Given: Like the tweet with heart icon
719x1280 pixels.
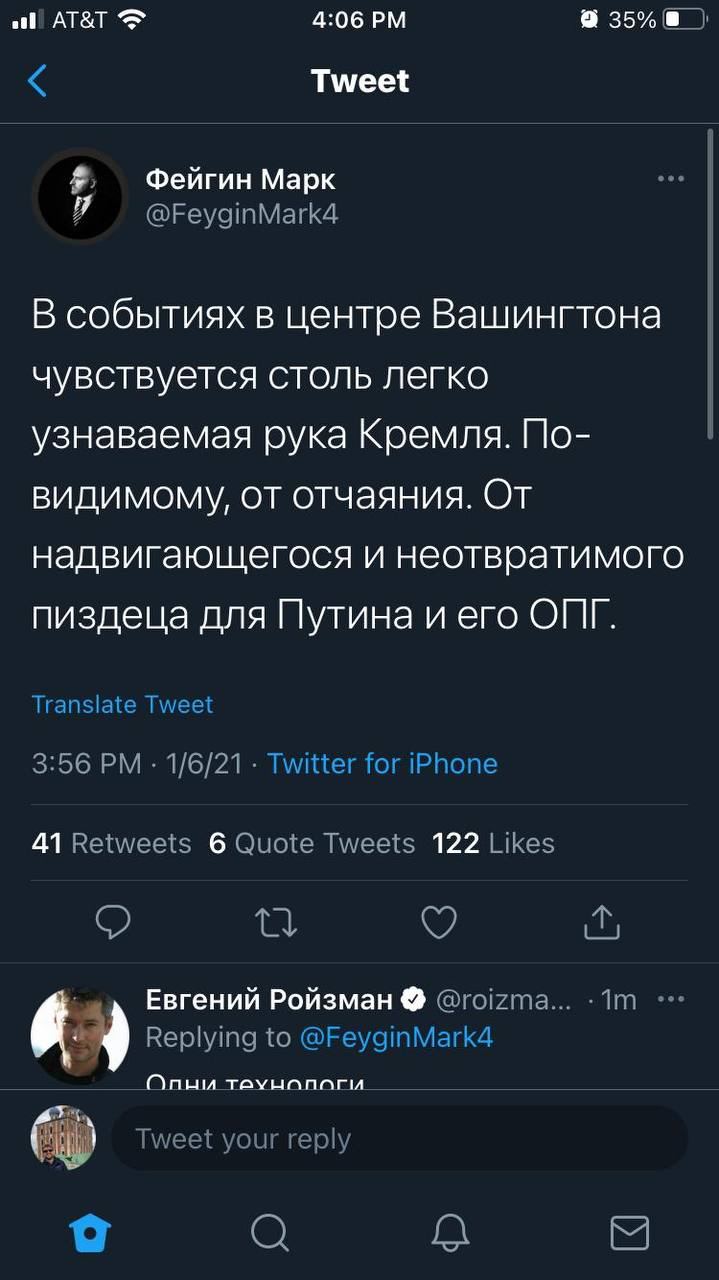Looking at the screenshot, I should pos(439,922).
